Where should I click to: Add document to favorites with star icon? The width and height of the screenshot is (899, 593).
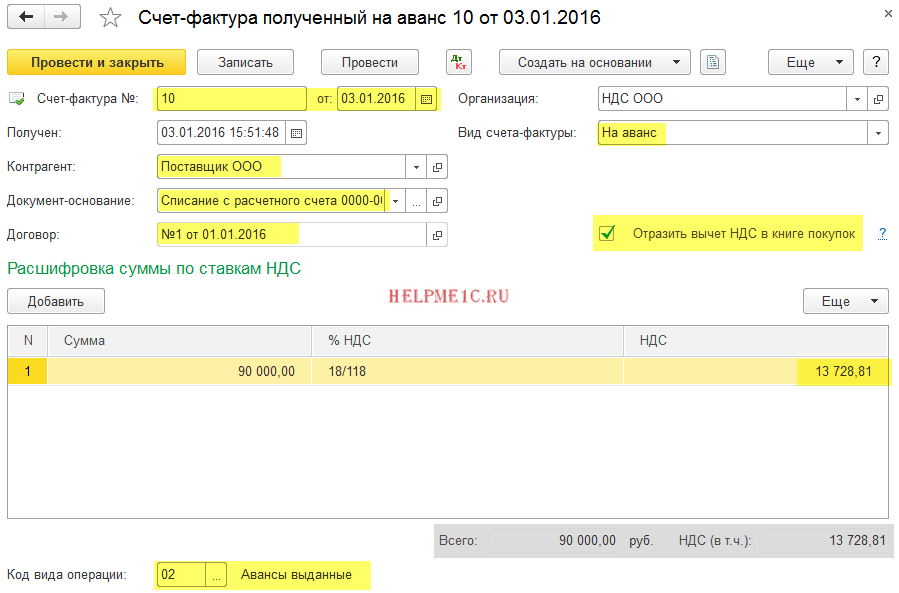111,18
